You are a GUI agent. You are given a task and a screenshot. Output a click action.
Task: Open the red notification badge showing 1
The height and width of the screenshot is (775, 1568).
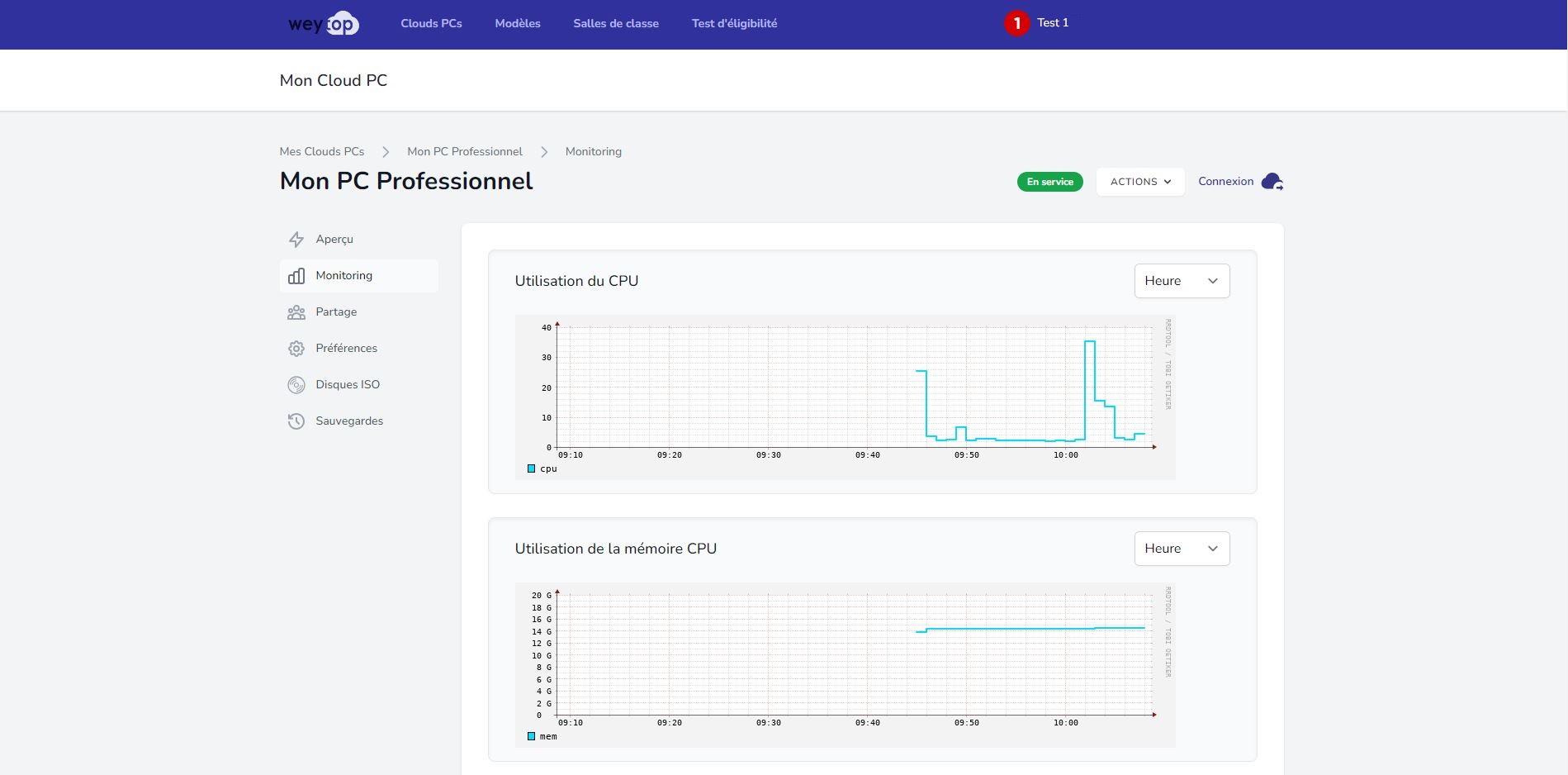tap(1016, 22)
